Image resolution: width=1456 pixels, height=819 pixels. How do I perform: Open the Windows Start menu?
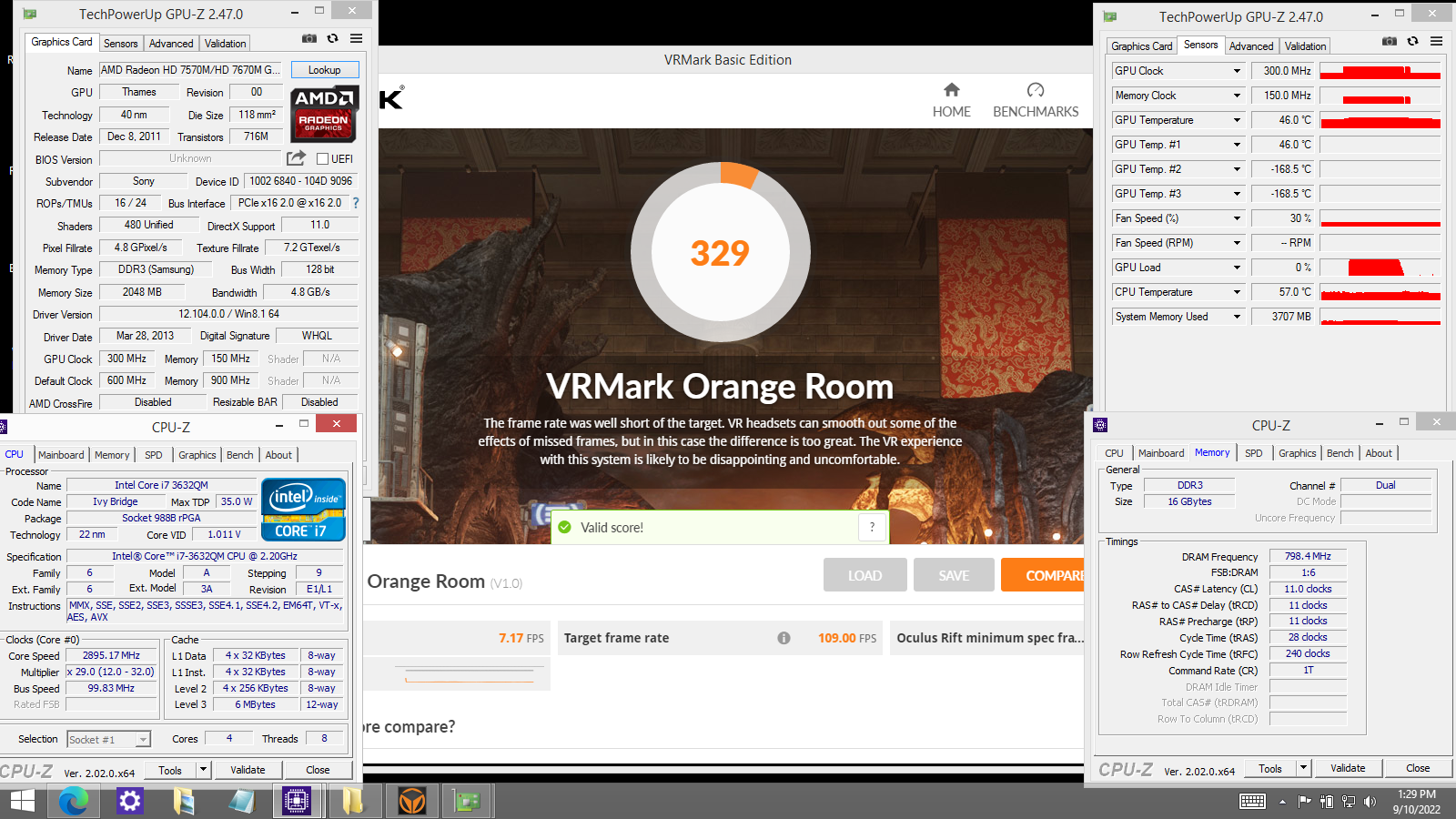(x=22, y=801)
